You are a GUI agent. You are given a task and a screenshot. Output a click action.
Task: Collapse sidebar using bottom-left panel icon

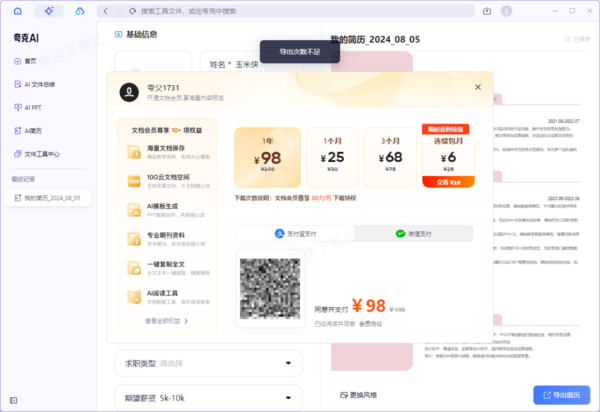click(14, 400)
